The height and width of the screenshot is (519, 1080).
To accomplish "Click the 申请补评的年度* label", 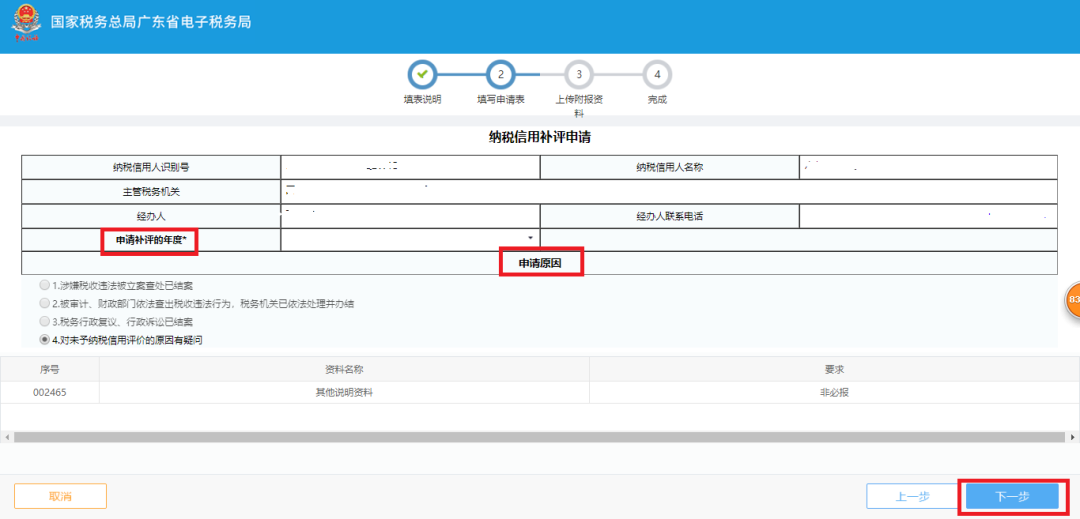I will [x=151, y=240].
